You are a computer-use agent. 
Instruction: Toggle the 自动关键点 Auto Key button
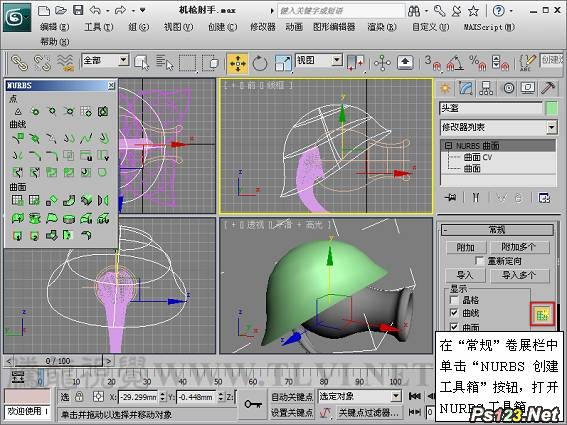[292, 397]
